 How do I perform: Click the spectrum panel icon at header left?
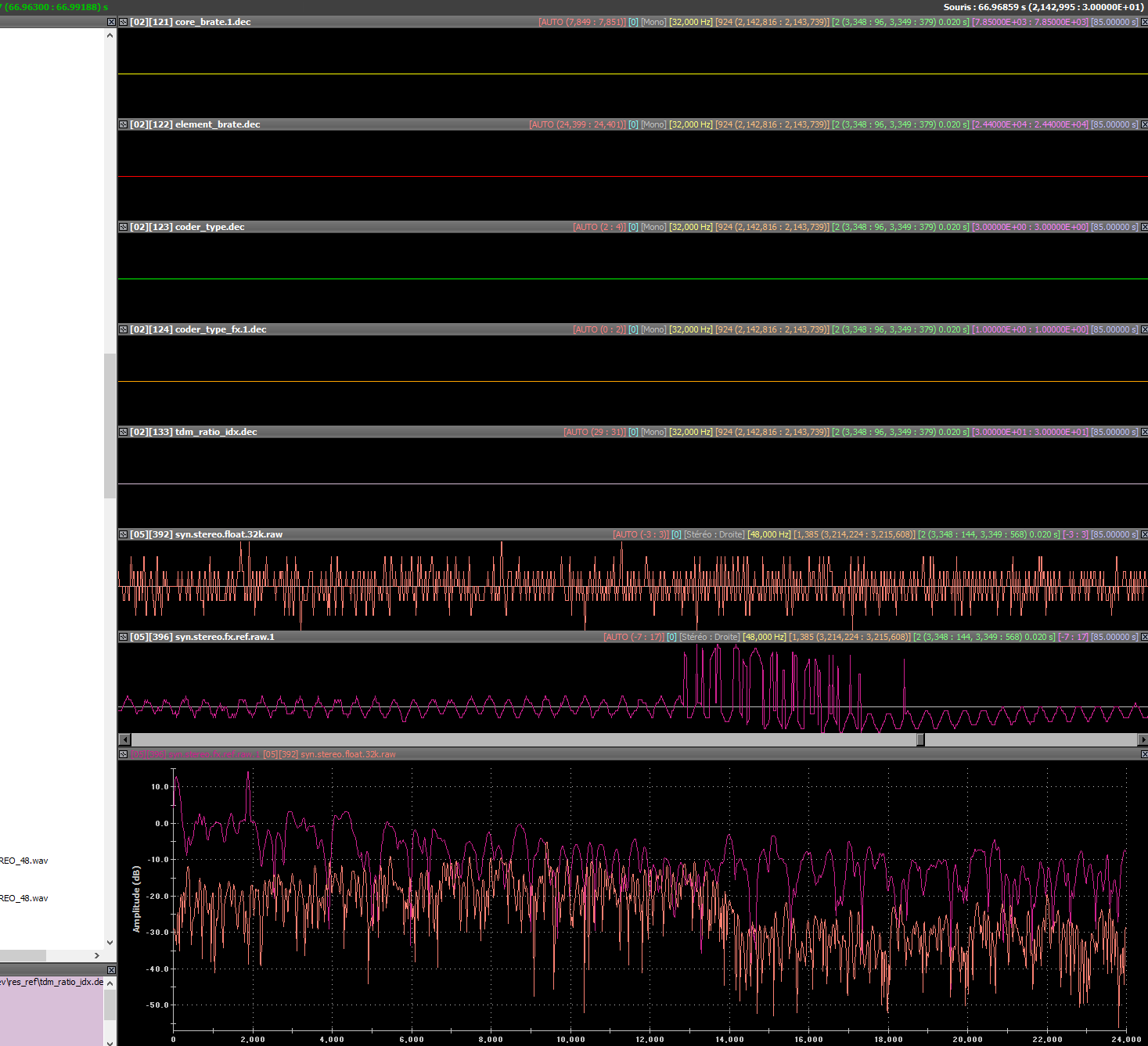click(x=123, y=754)
